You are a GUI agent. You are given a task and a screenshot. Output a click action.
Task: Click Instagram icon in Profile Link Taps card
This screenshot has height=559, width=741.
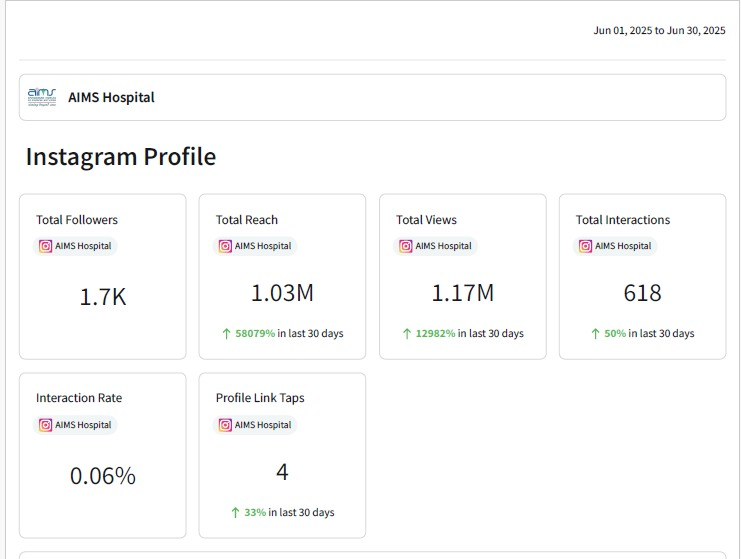[225, 425]
